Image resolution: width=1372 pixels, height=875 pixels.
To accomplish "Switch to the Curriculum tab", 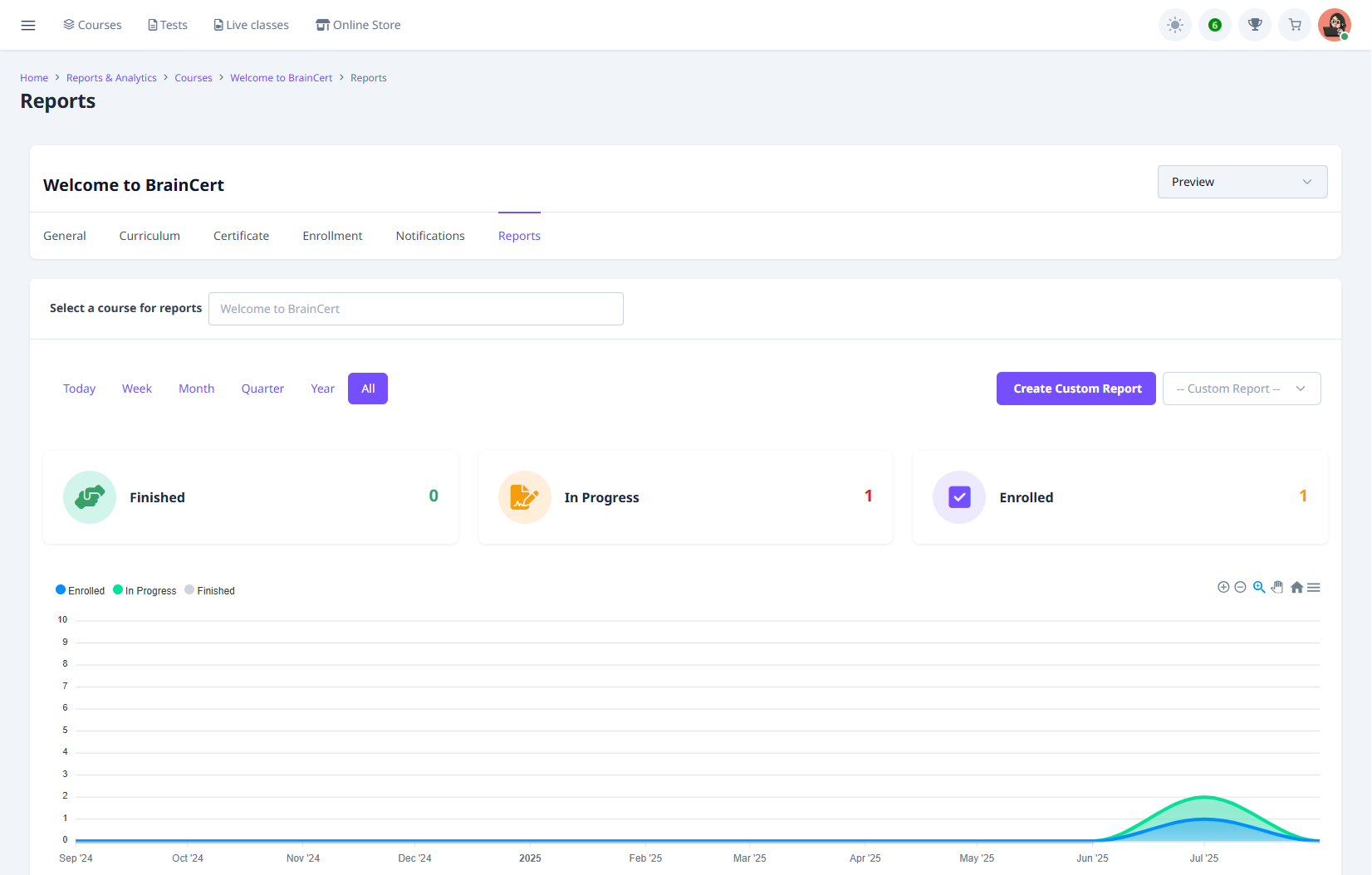I will (x=149, y=236).
